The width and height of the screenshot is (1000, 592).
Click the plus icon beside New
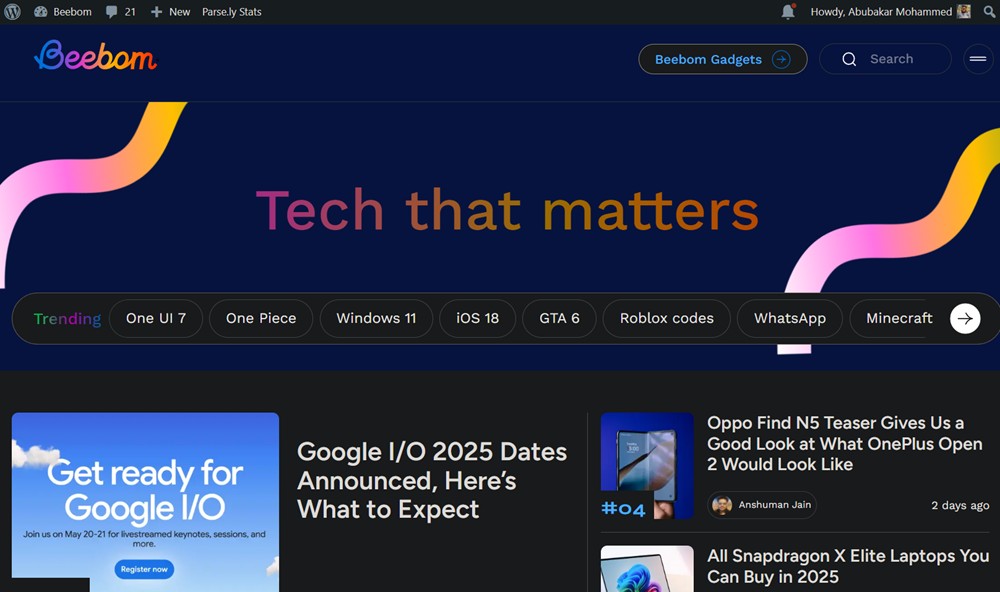[x=156, y=11]
